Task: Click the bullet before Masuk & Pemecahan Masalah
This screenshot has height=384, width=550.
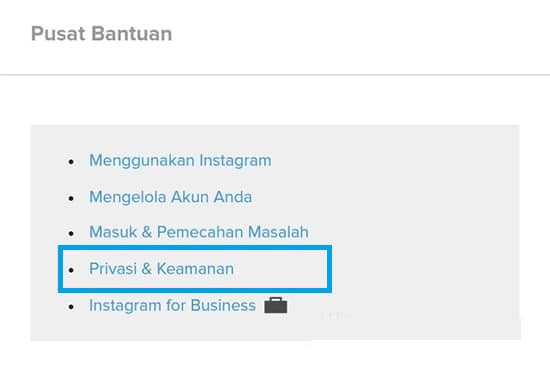Action: coord(72,234)
